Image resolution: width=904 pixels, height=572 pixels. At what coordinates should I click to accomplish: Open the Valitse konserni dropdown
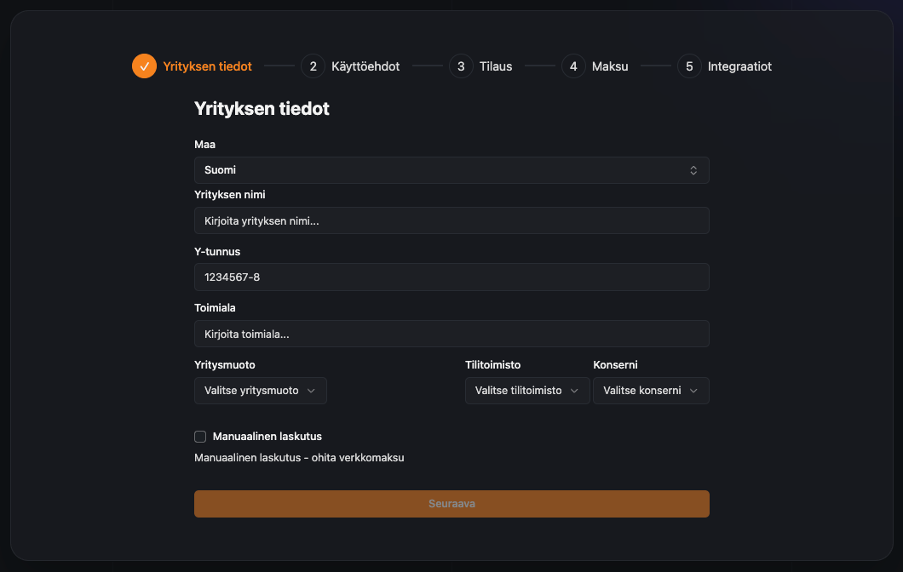[x=650, y=390]
